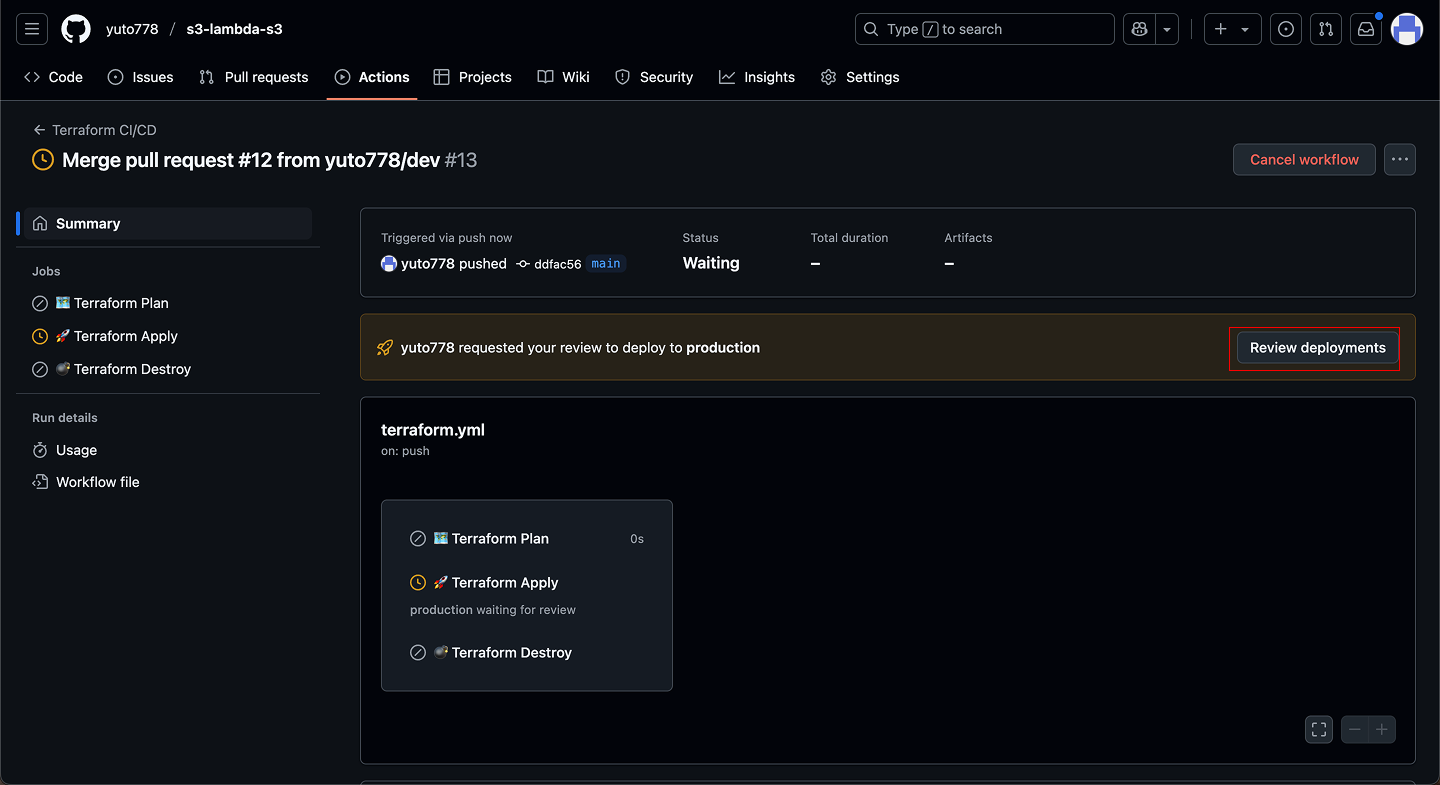The height and width of the screenshot is (785, 1440).
Task: Click the waiting clock icon beside run title
Action: tap(43, 160)
